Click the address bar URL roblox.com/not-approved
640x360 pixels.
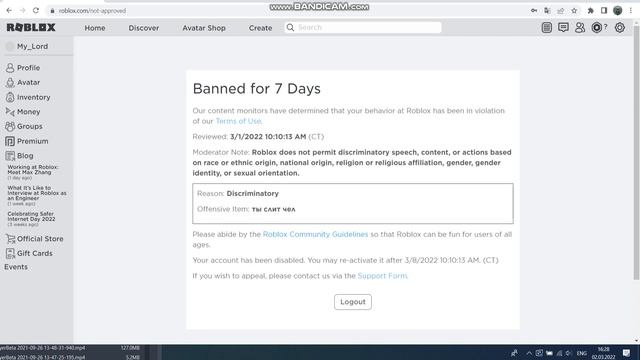pyautogui.click(x=92, y=11)
